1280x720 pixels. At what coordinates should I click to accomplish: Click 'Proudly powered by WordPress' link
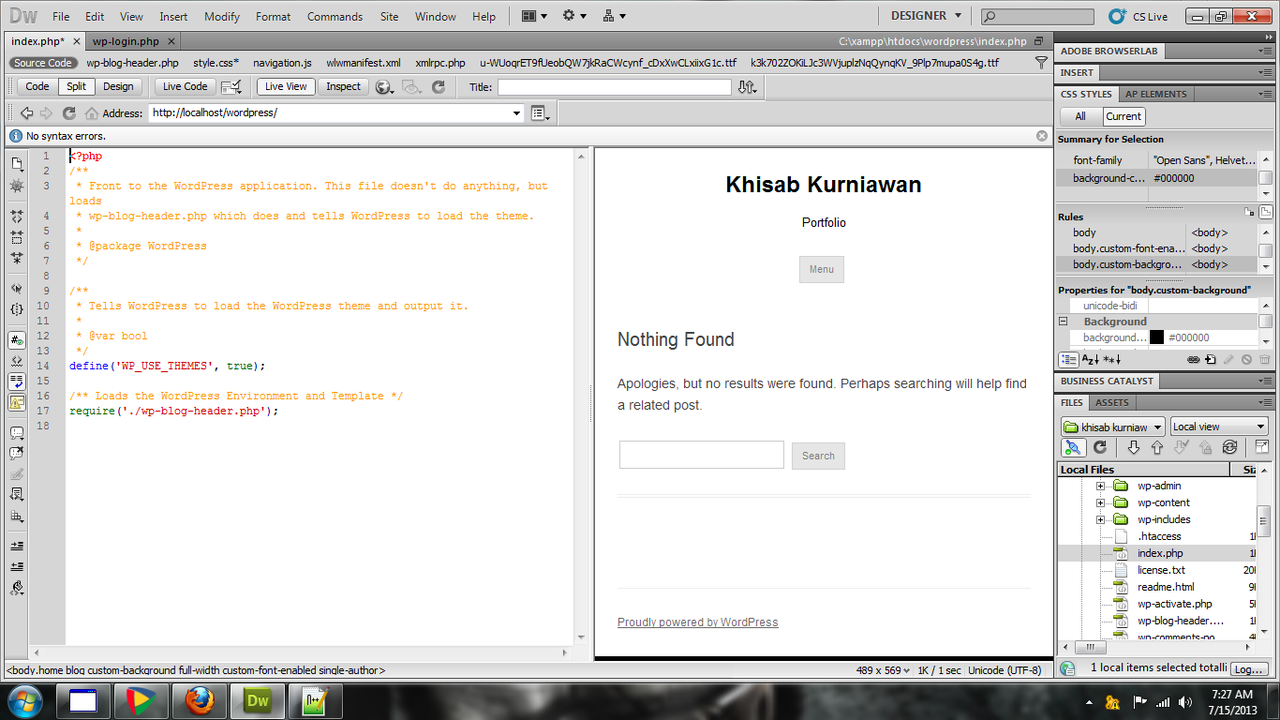point(698,622)
